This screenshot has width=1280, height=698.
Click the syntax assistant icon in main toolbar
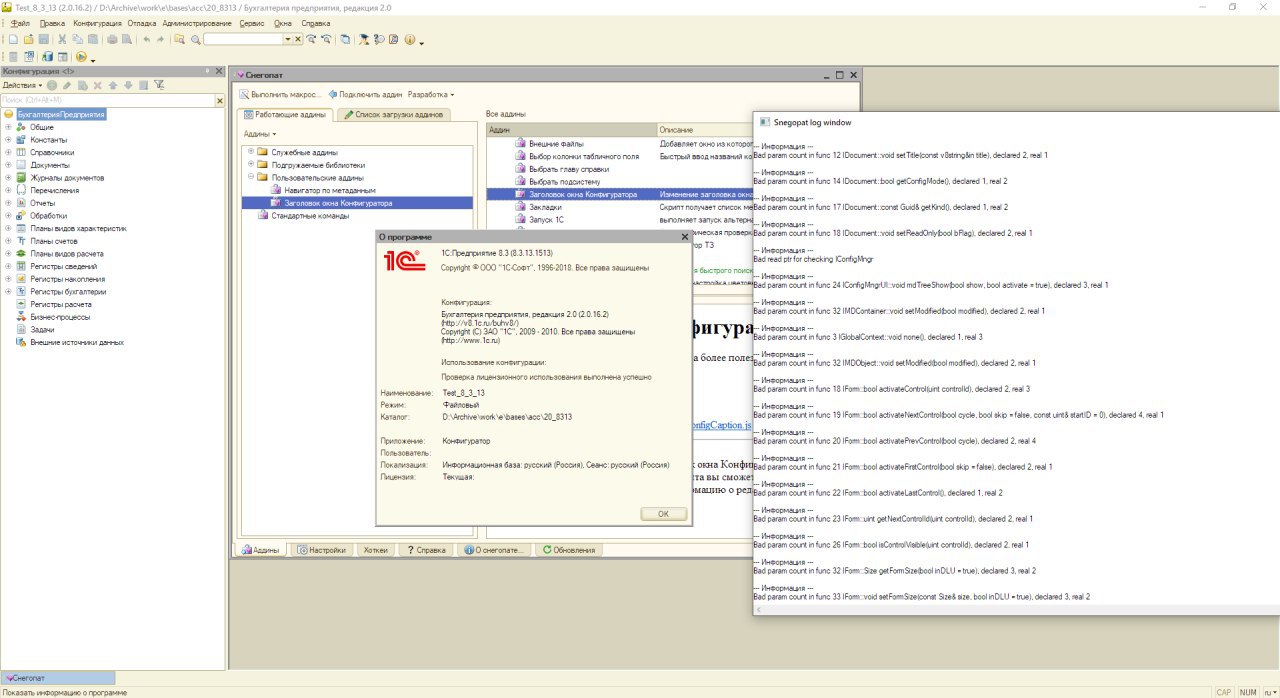point(363,39)
